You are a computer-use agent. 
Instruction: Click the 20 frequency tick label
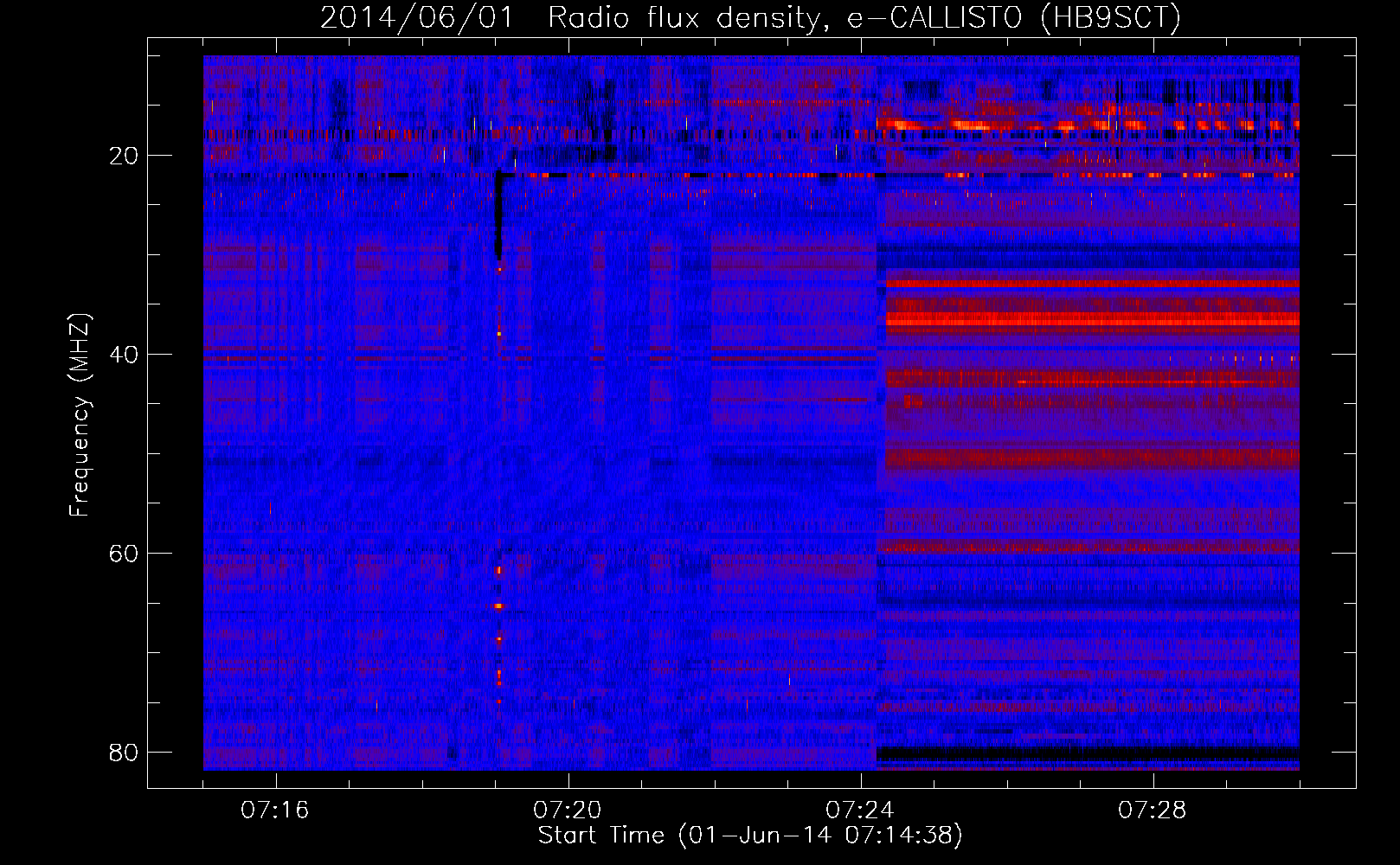pyautogui.click(x=125, y=156)
